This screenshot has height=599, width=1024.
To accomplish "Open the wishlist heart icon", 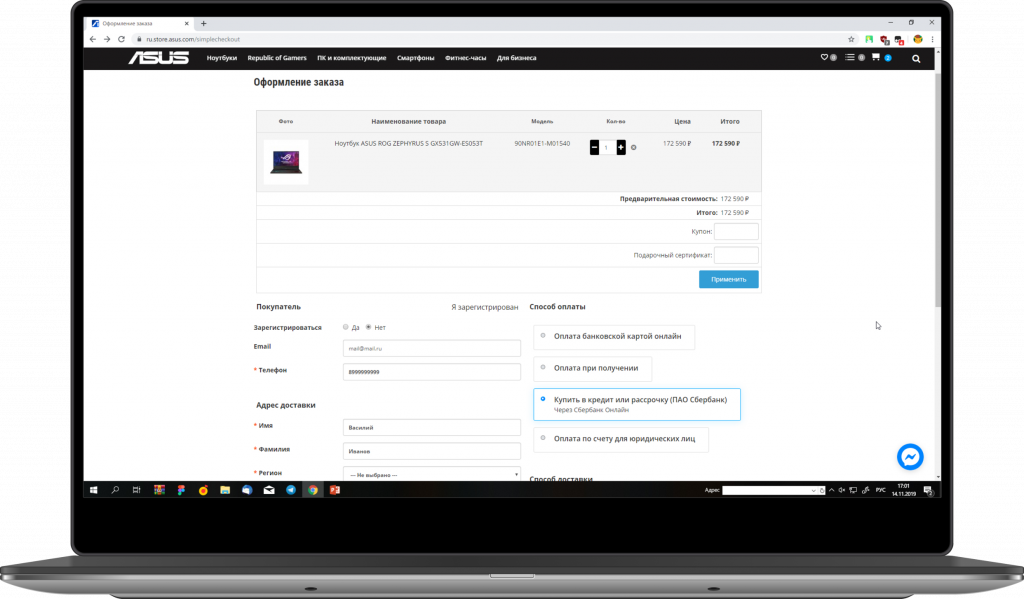I will point(824,57).
